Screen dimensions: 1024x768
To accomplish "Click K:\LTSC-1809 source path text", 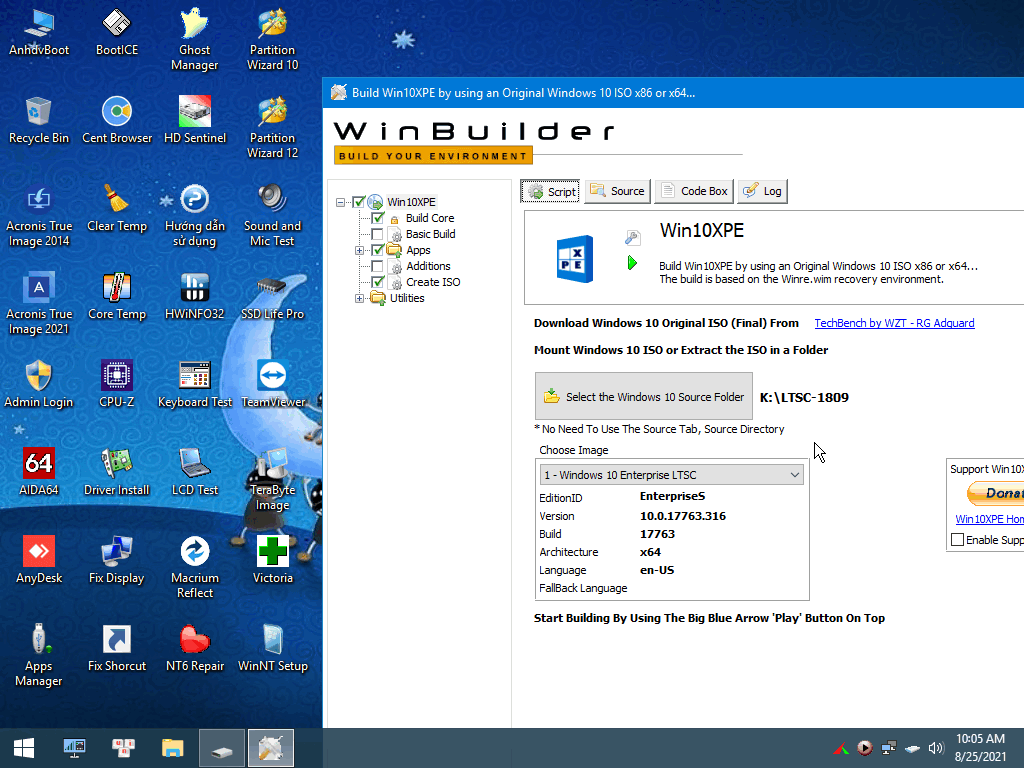I will pyautogui.click(x=804, y=397).
